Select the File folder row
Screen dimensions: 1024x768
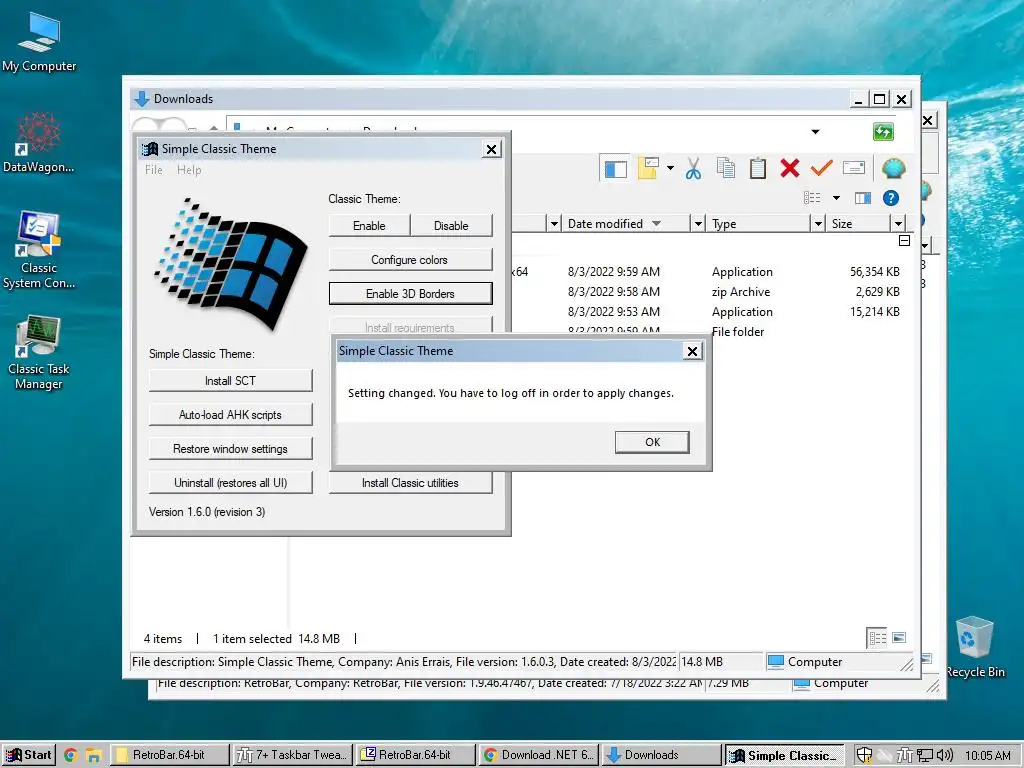709,331
